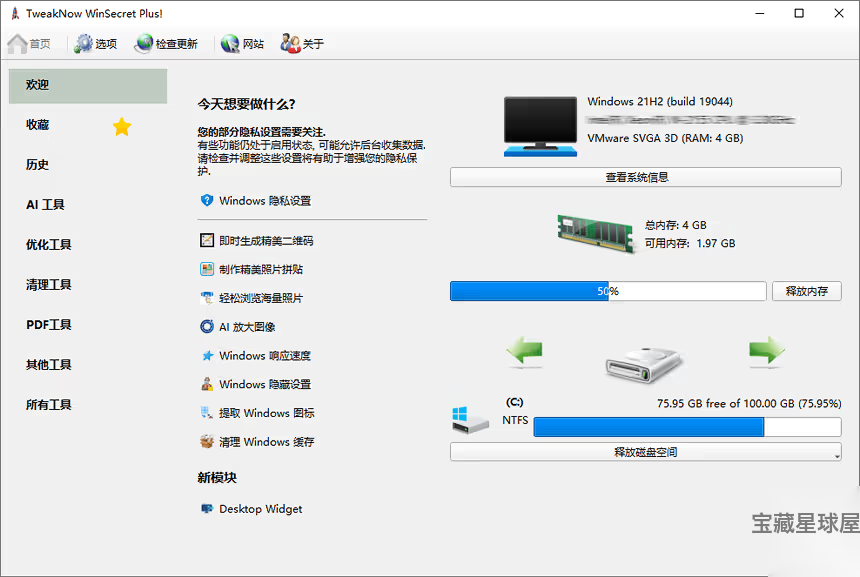The height and width of the screenshot is (577, 860).
Task: Click the 今天想要做什么? heading
Action: click(x=246, y=104)
